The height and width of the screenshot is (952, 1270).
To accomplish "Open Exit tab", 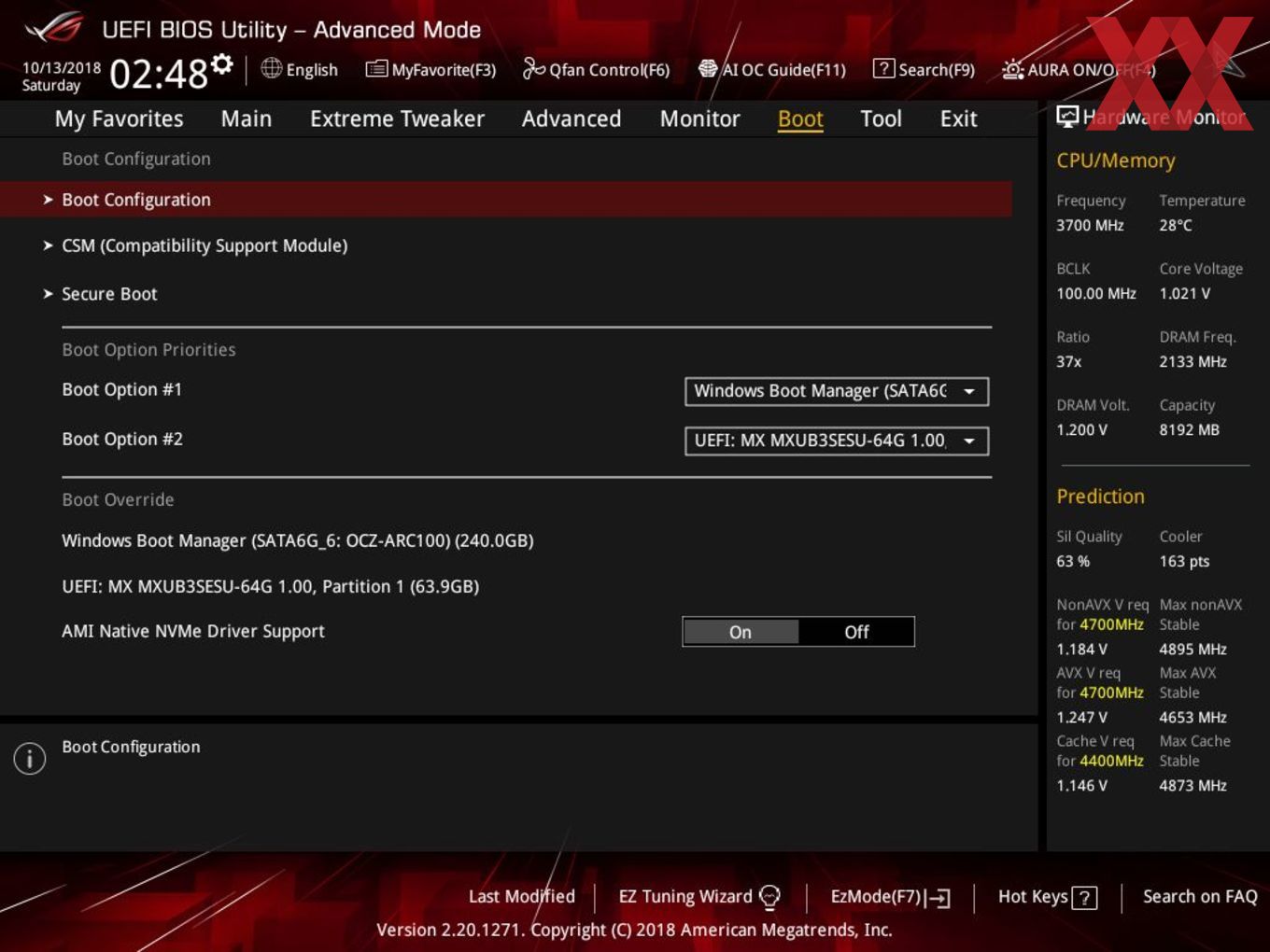I will coord(958,119).
